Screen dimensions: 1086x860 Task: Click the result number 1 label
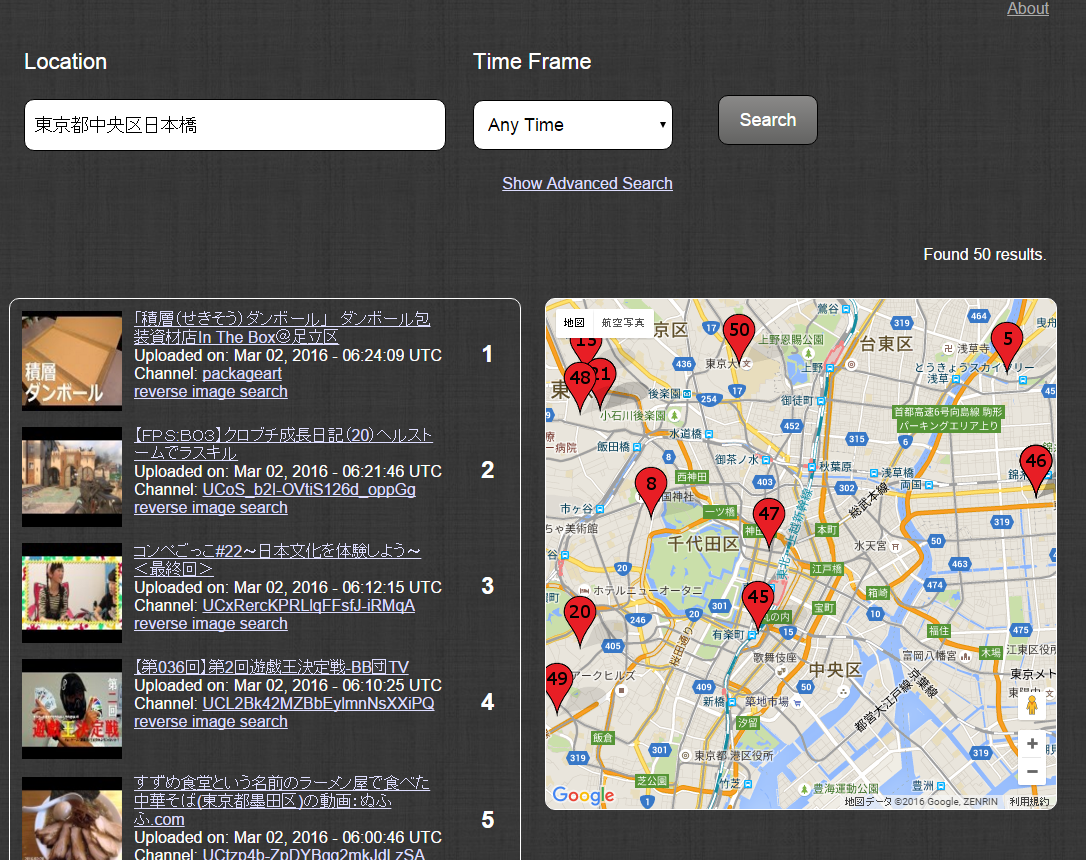coord(488,354)
